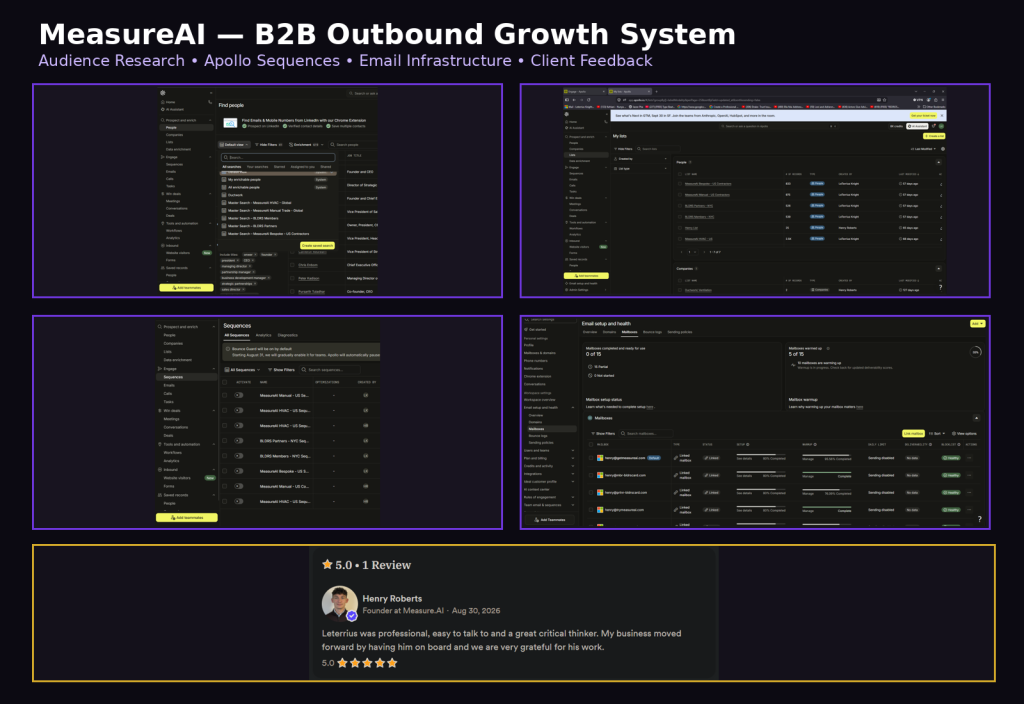
Task: Switch to Diagnostics tab in Sequences panel
Action: click(287, 335)
